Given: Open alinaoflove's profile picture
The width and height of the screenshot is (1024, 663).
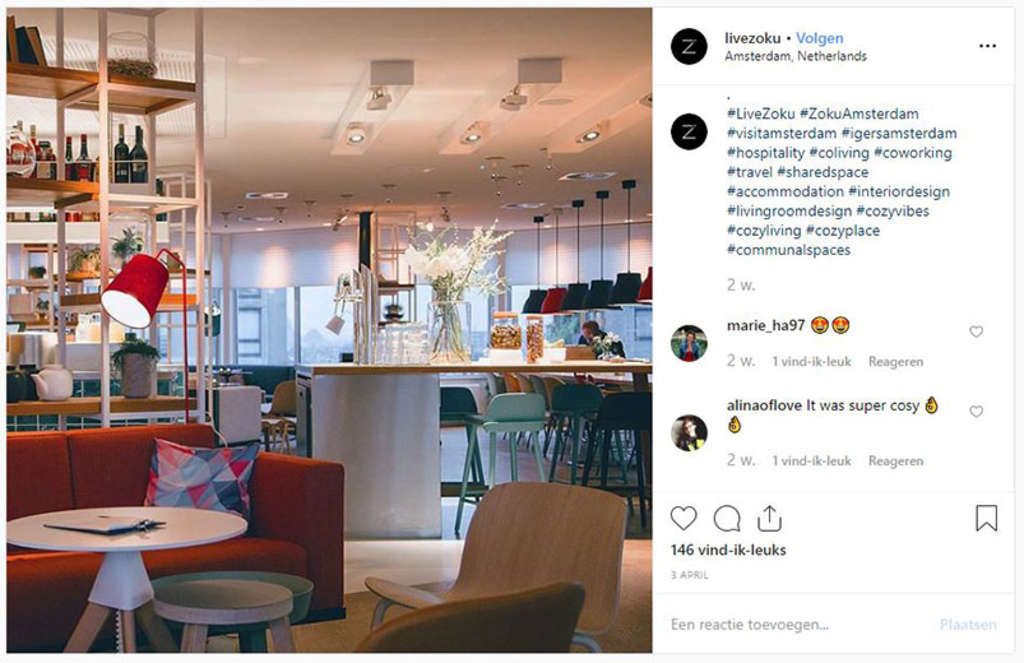Looking at the screenshot, I should coord(689,432).
